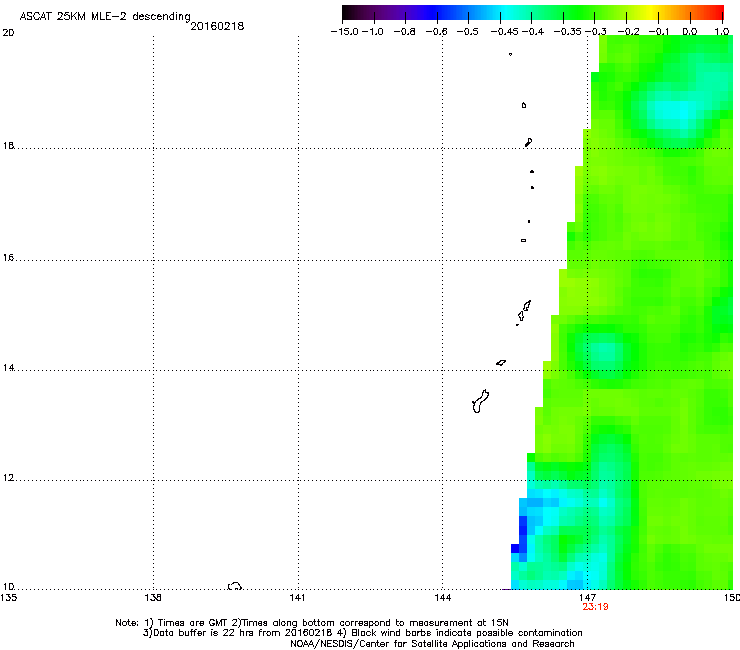Click the date label '20160218' beside the title

tap(217, 26)
